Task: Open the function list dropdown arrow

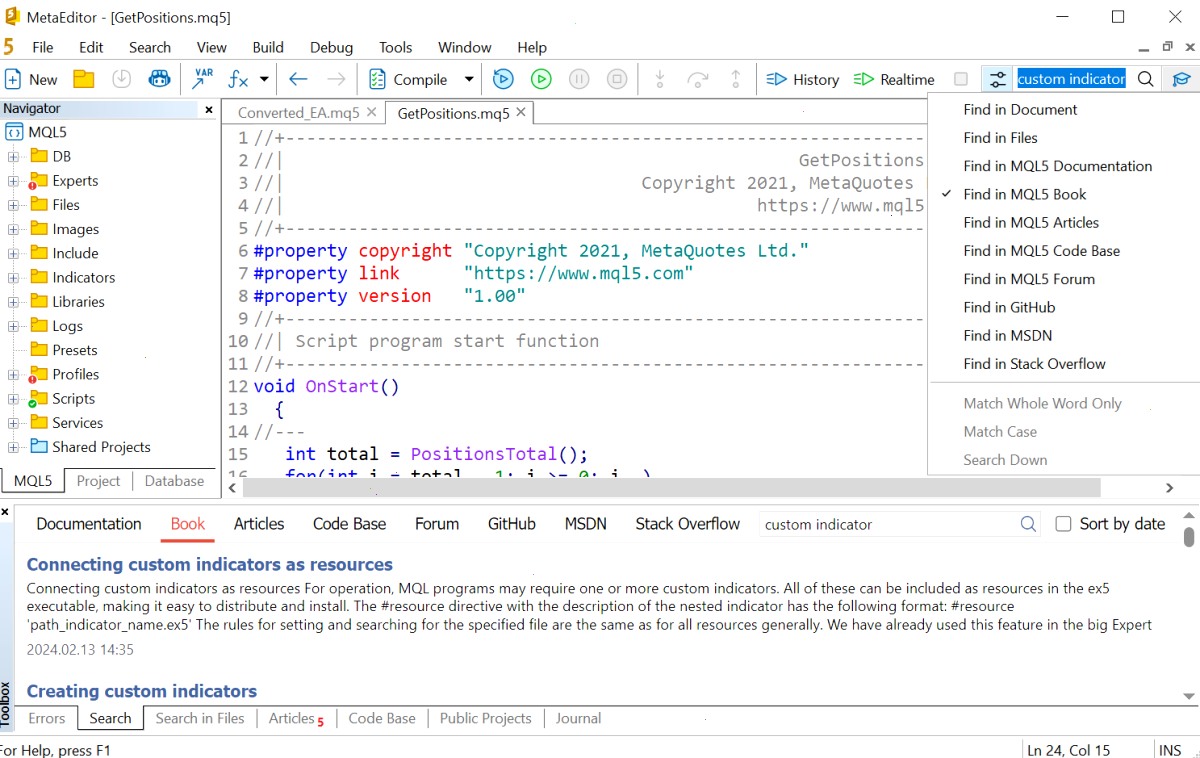Action: click(x=264, y=79)
